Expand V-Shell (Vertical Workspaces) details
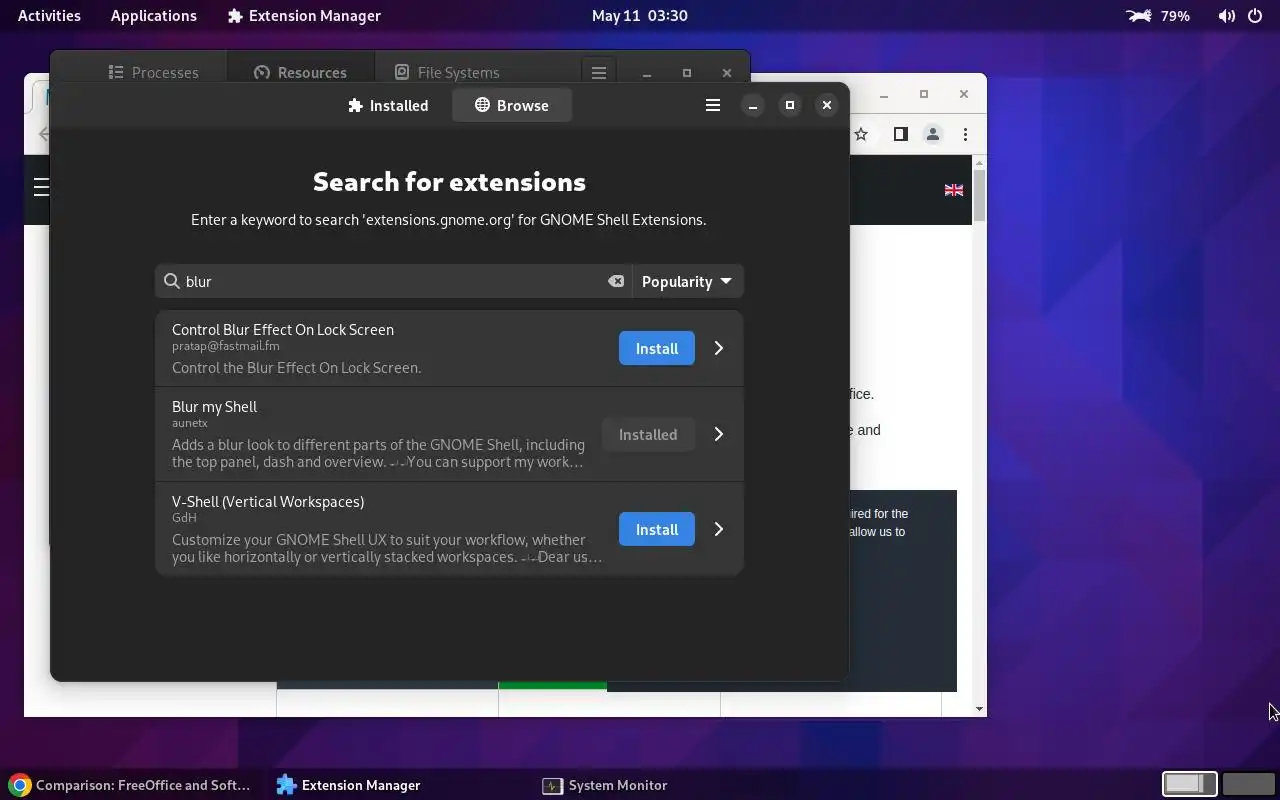The height and width of the screenshot is (800, 1280). (718, 529)
